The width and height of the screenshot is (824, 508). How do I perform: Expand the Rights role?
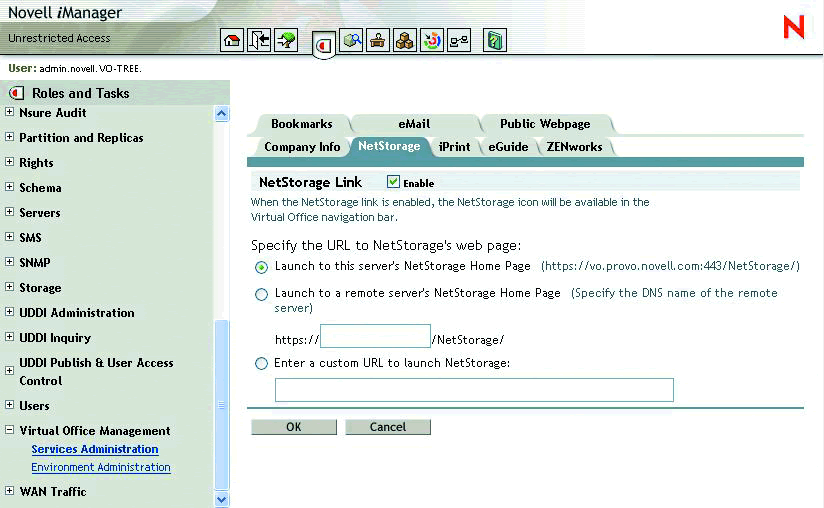tap(9, 162)
